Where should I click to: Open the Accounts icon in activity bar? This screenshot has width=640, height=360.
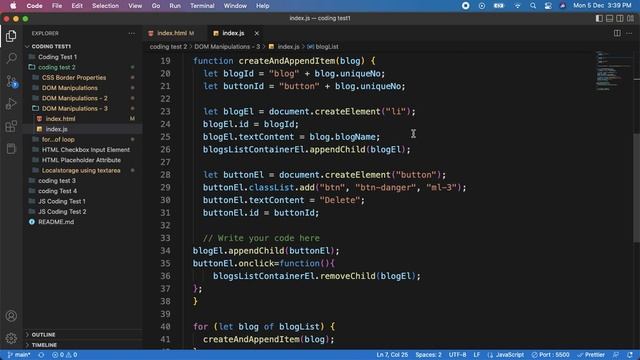tap(11, 316)
